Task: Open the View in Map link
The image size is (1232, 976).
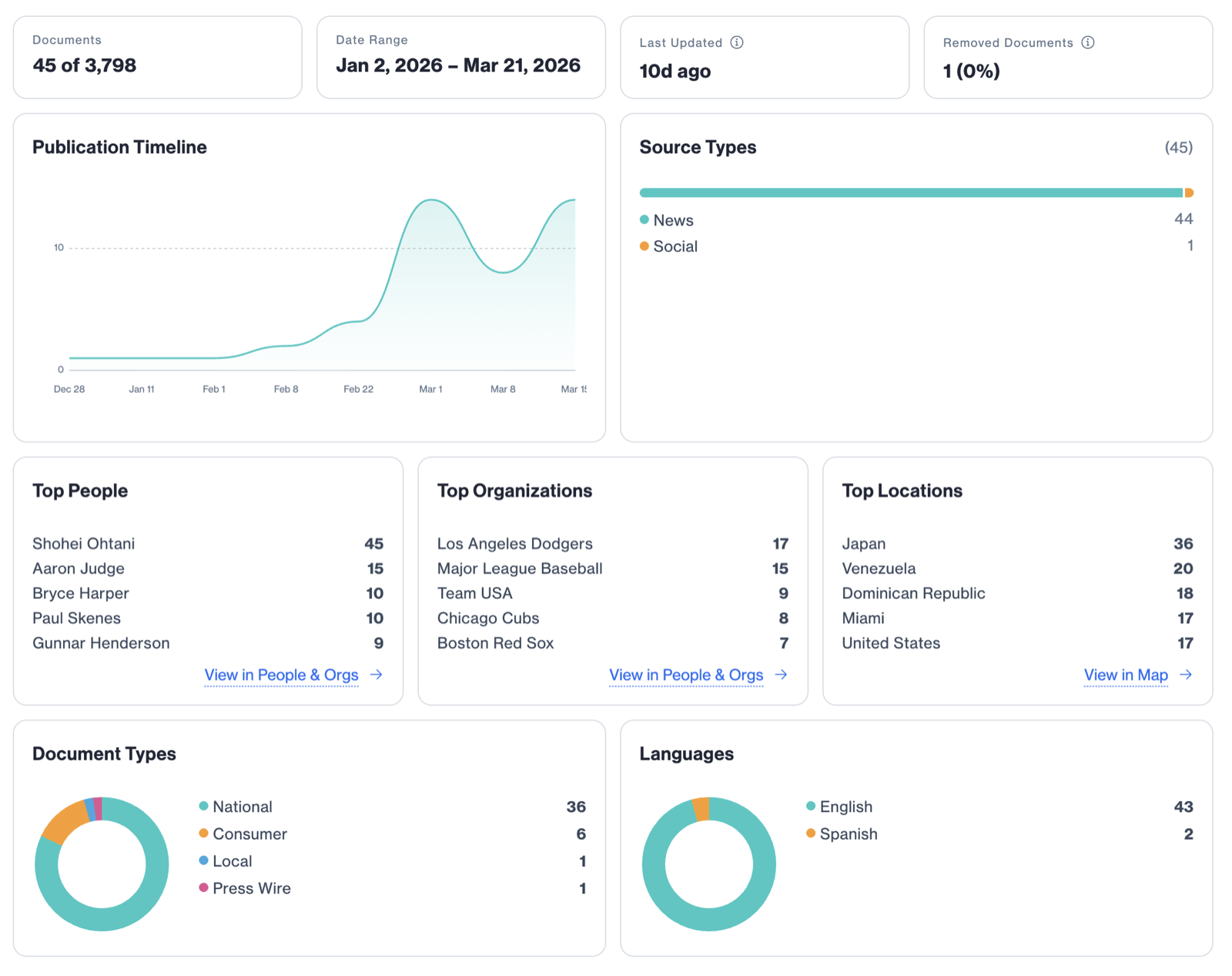Action: click(x=1126, y=675)
